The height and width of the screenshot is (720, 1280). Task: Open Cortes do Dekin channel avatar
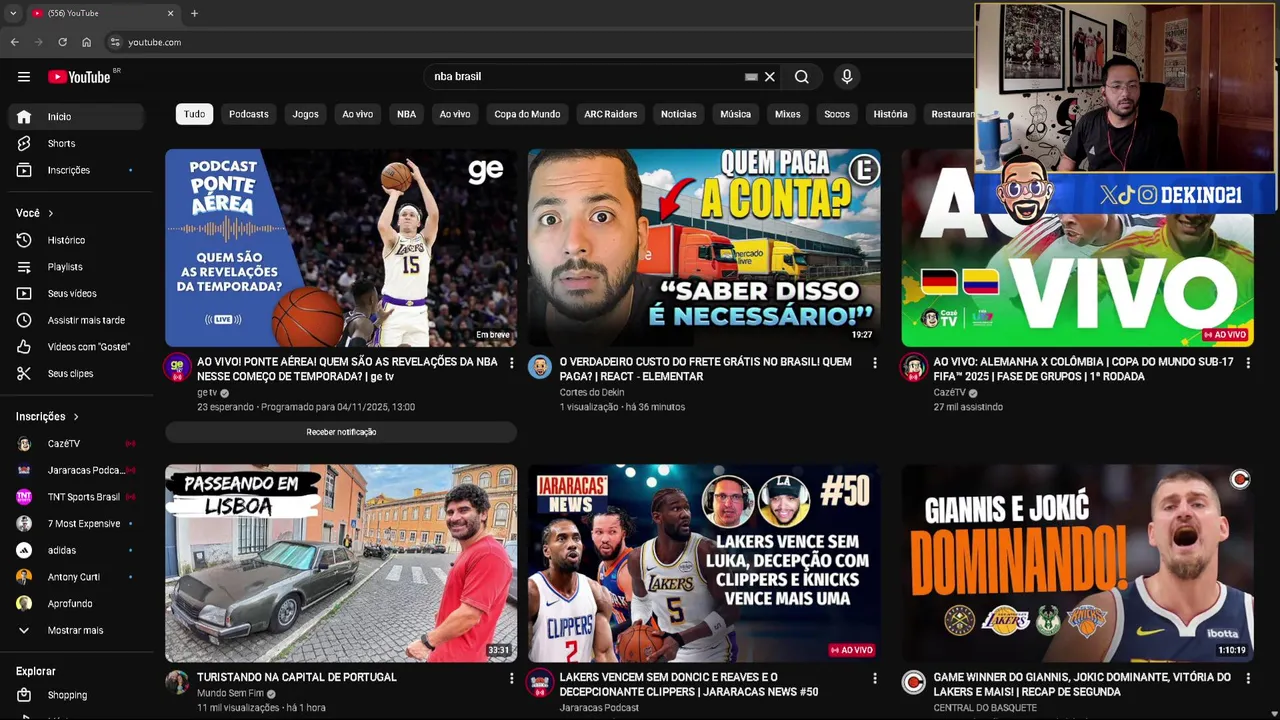[540, 367]
